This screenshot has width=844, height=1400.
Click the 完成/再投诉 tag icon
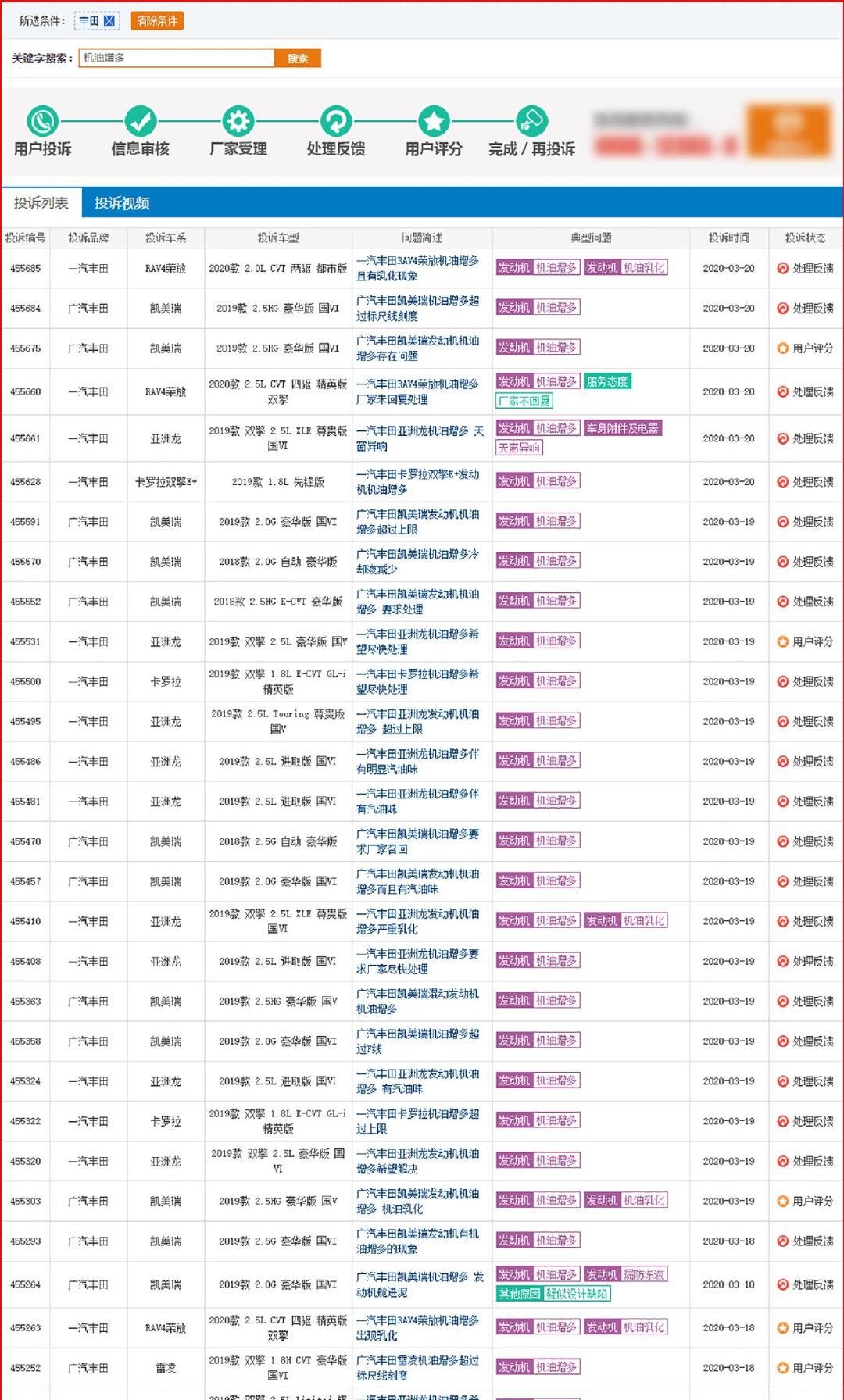coord(531,121)
